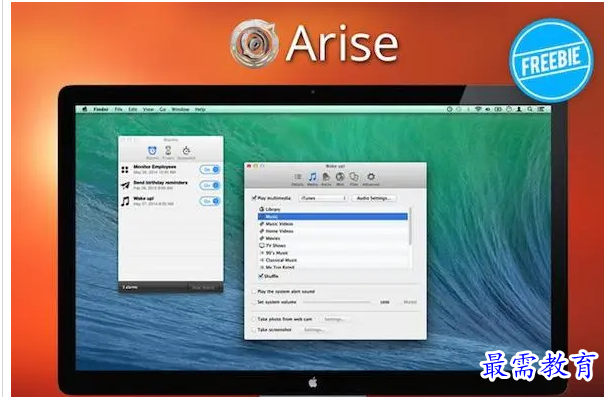Open the File menu
604x397 pixels.
pos(118,109)
